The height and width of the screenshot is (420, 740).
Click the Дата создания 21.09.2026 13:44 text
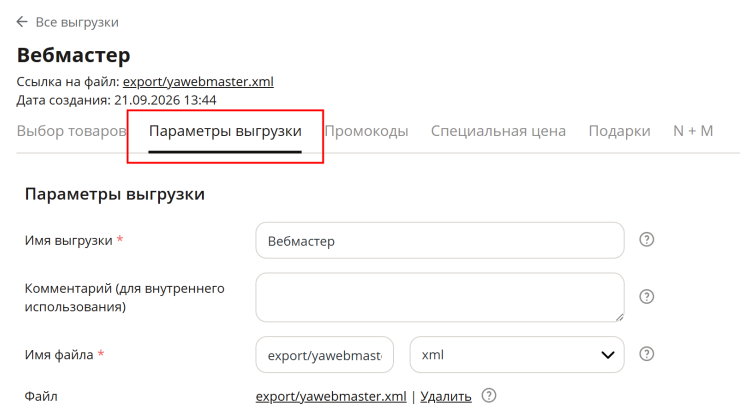point(117,100)
